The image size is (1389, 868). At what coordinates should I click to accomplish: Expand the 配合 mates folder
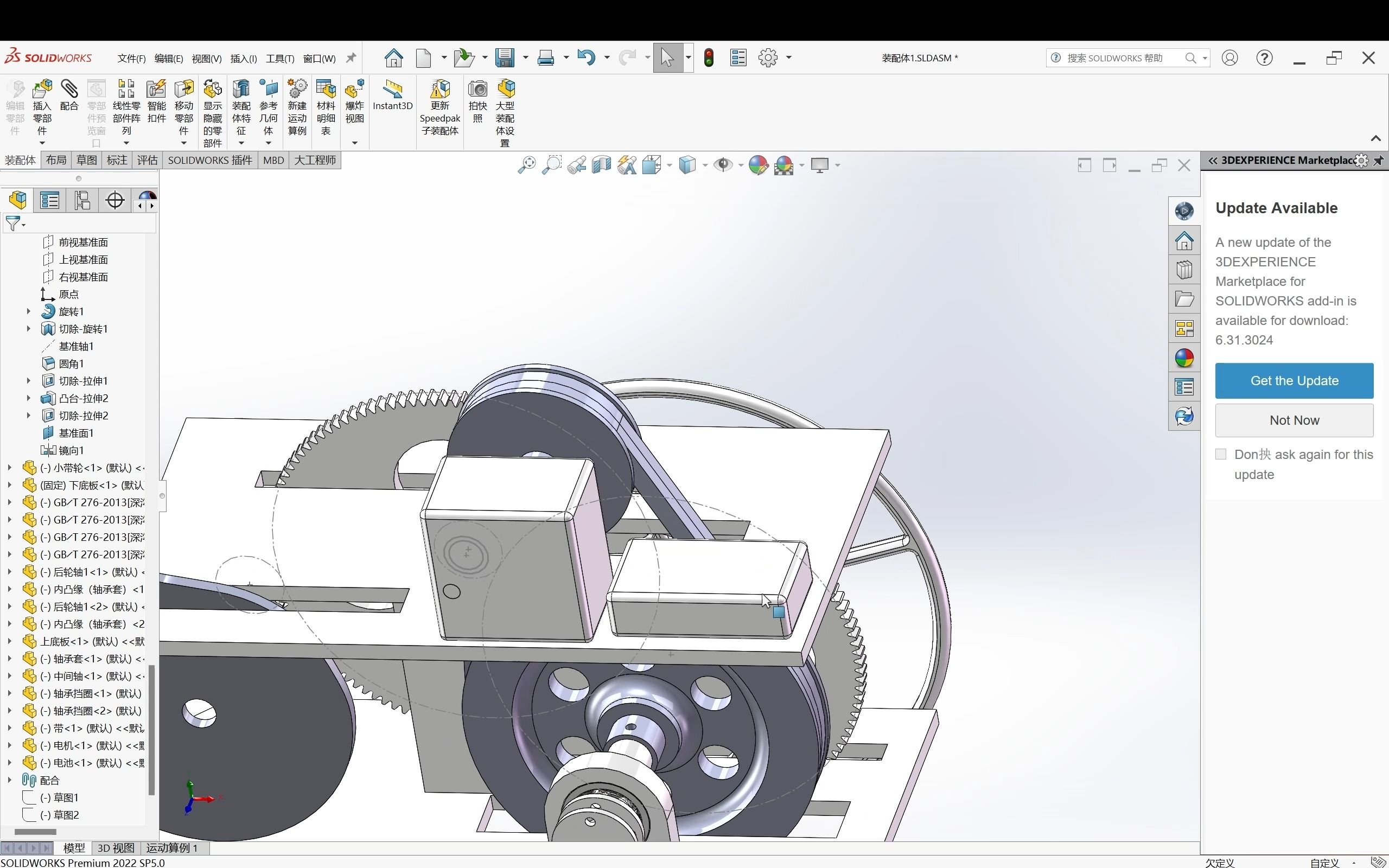pyautogui.click(x=9, y=780)
